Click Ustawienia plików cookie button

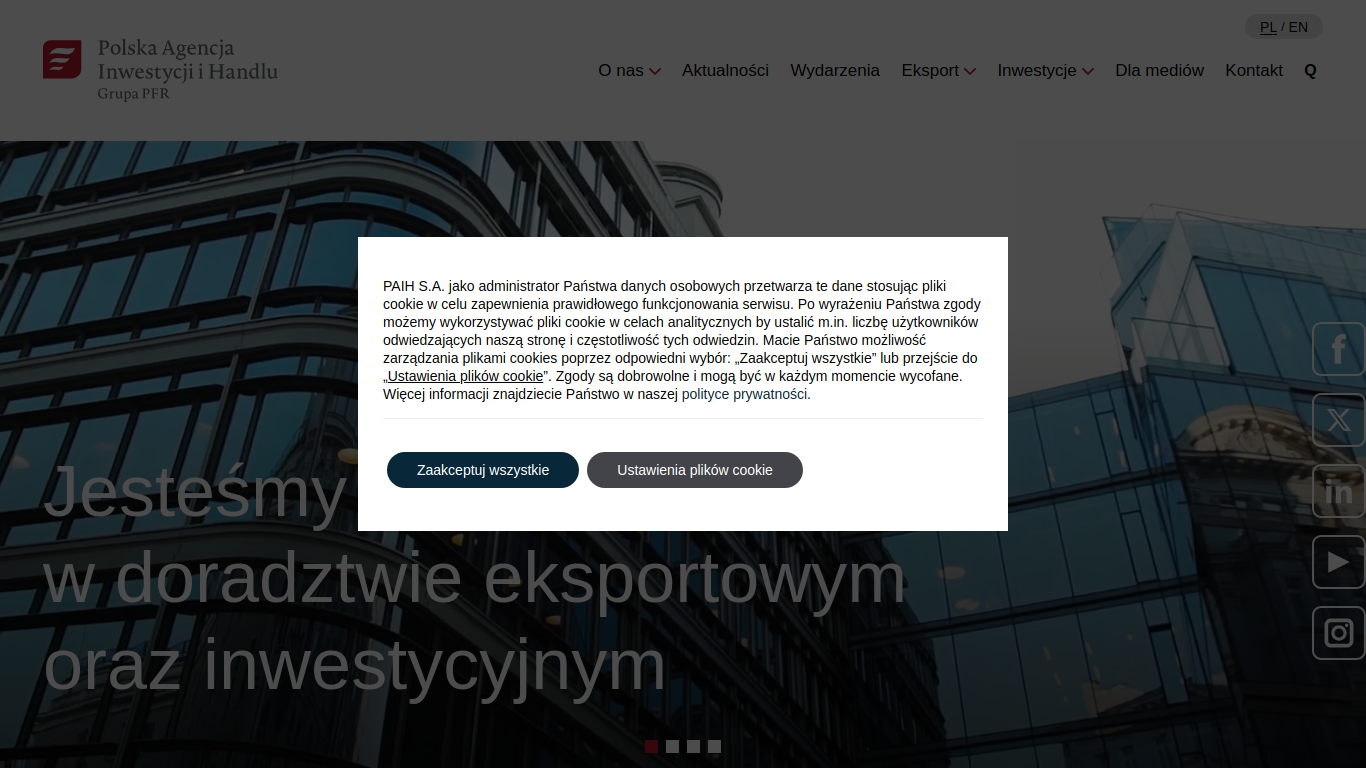coord(695,470)
